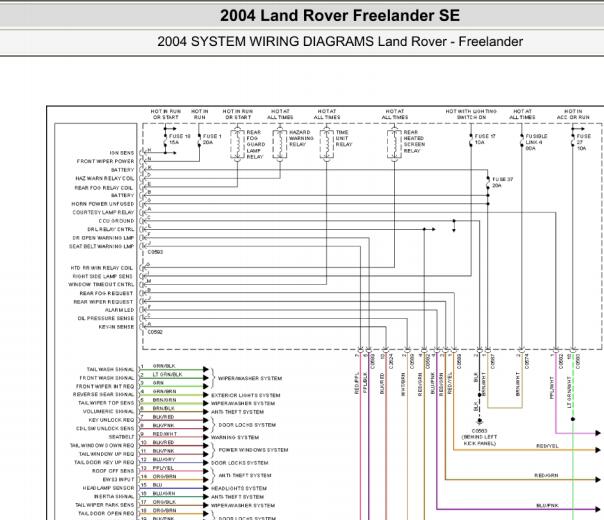
Task: Click the "IGN SENS" pin label
Action: [122, 153]
